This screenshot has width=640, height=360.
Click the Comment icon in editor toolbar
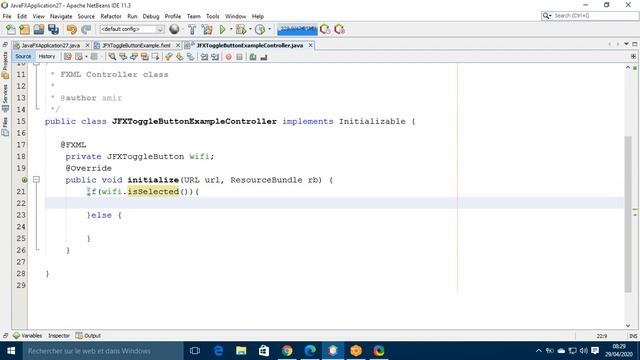point(253,57)
